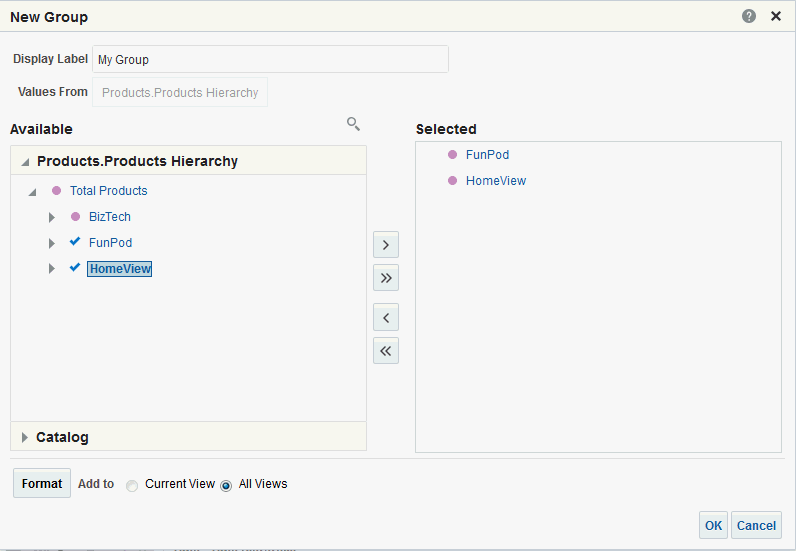This screenshot has height=551, width=796.
Task: Click the Move All right double arrow
Action: tap(386, 277)
